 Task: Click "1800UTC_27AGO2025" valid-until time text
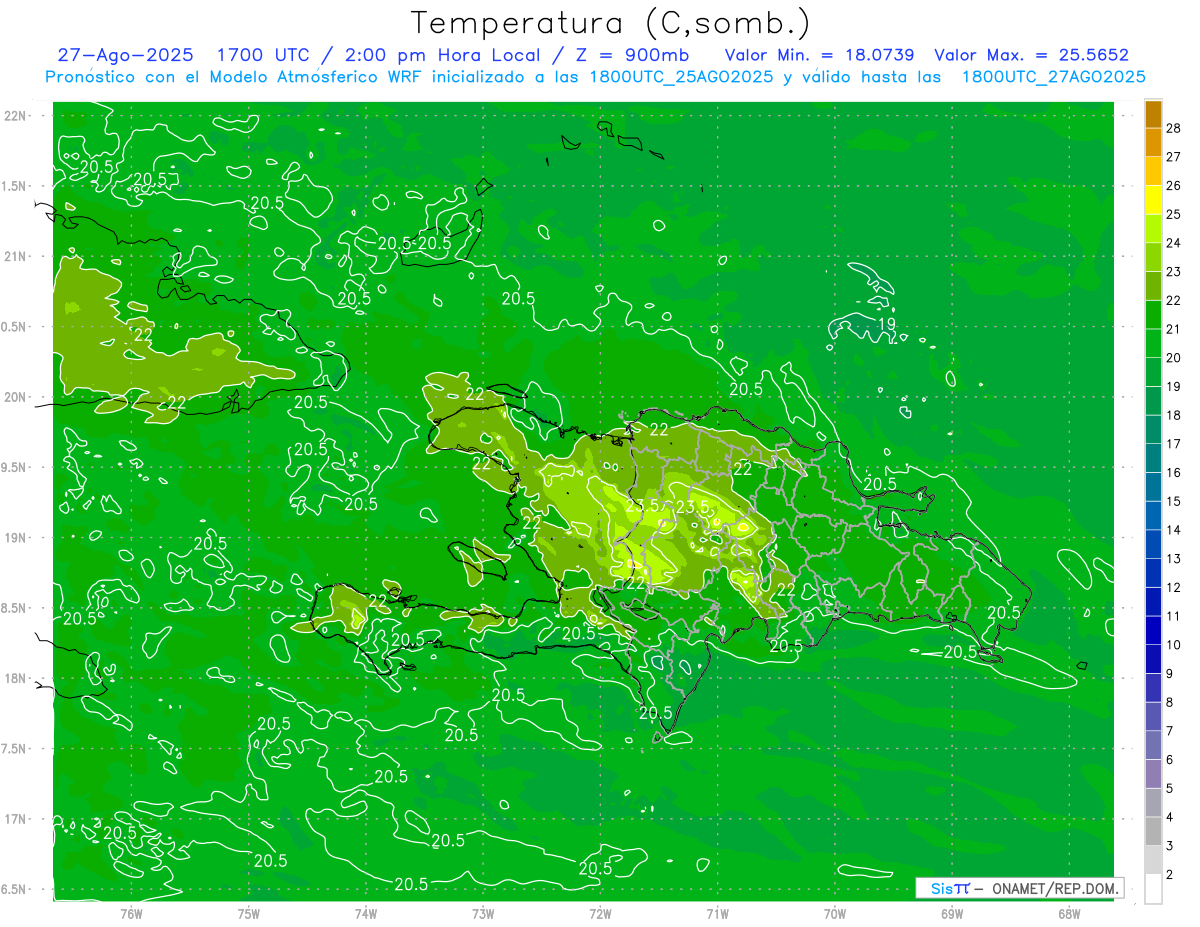[x=1052, y=77]
